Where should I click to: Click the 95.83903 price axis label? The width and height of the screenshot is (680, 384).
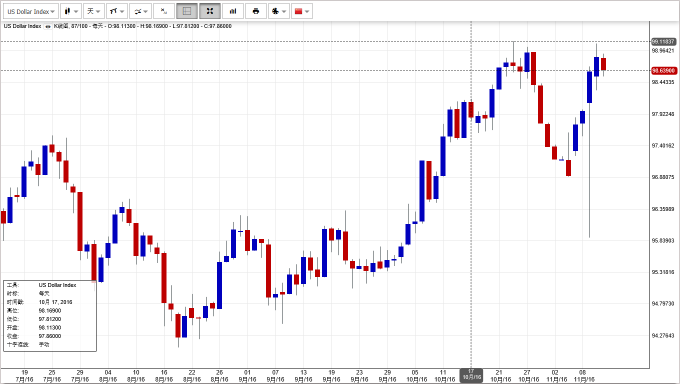663,241
